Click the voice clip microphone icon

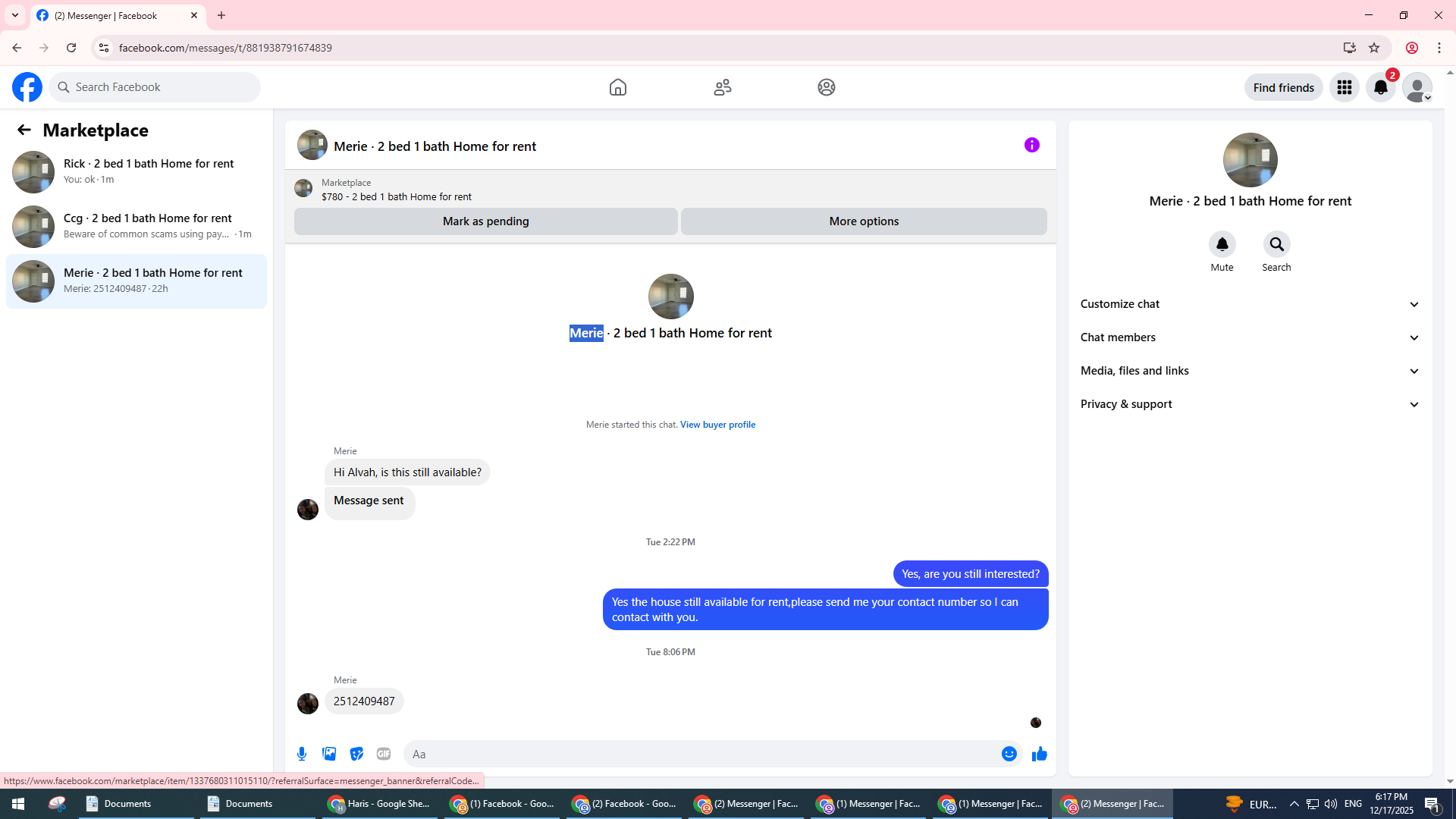302,754
